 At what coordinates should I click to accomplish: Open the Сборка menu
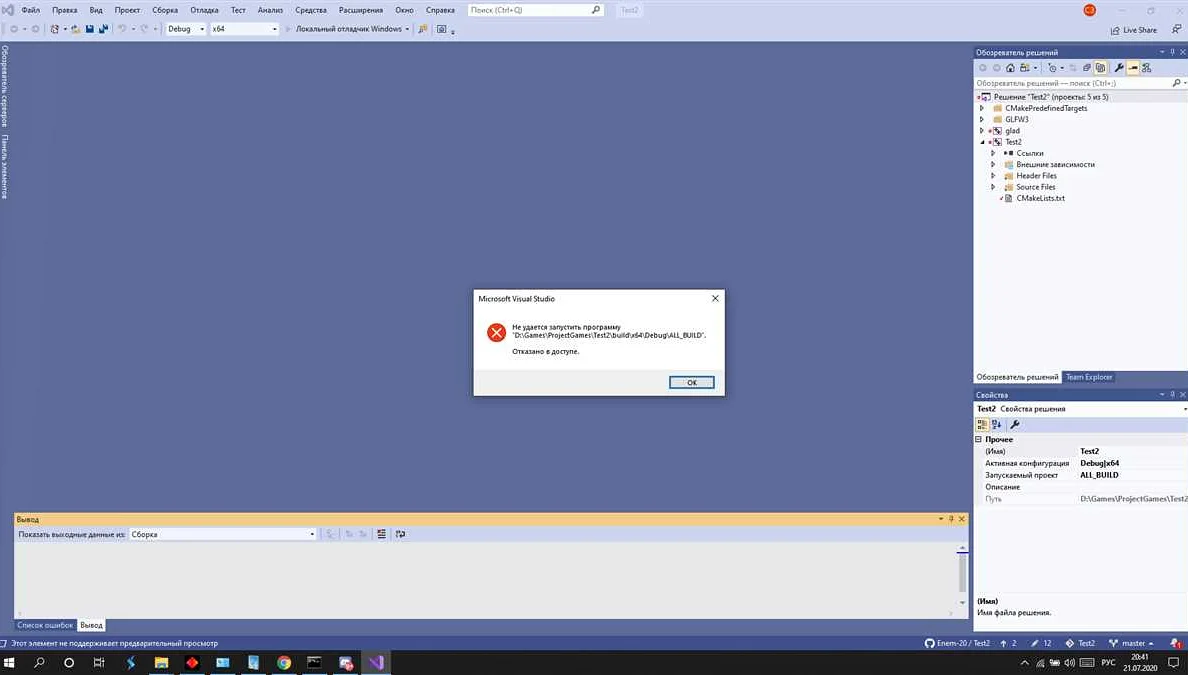coord(165,10)
